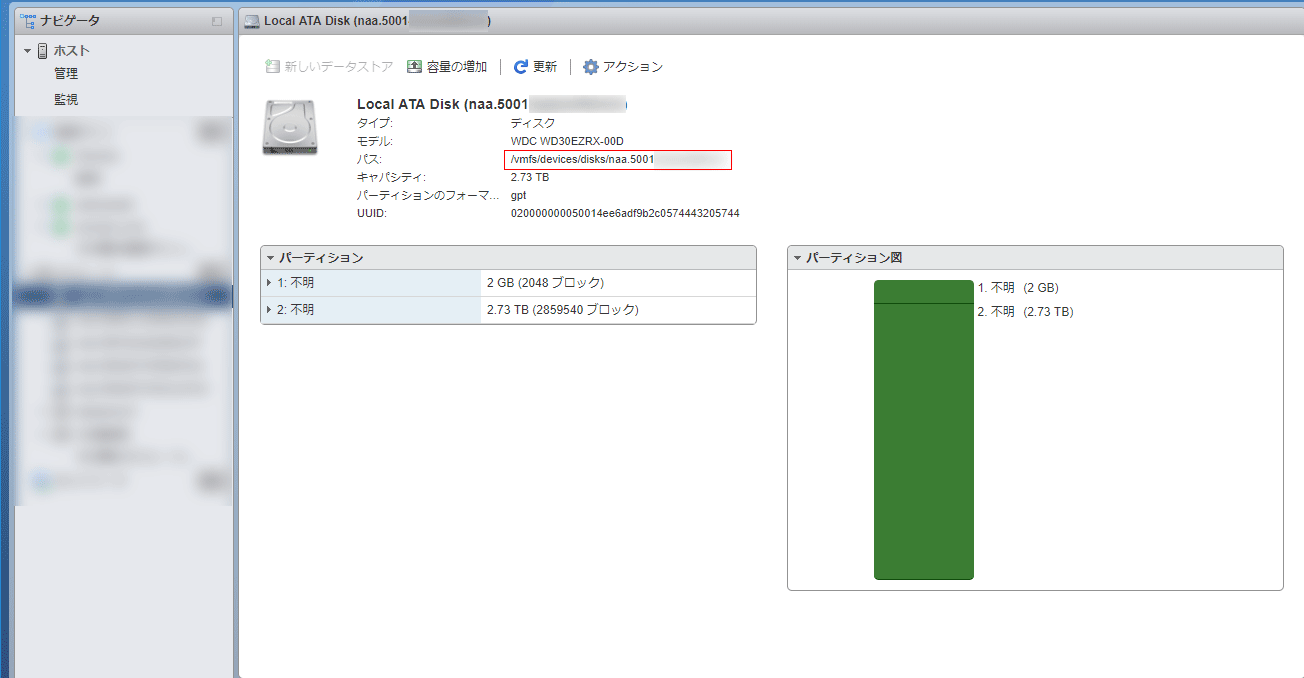The image size is (1304, 678).
Task: Minimize the ナビゲータ panel with its corner icon
Action: pos(217,21)
